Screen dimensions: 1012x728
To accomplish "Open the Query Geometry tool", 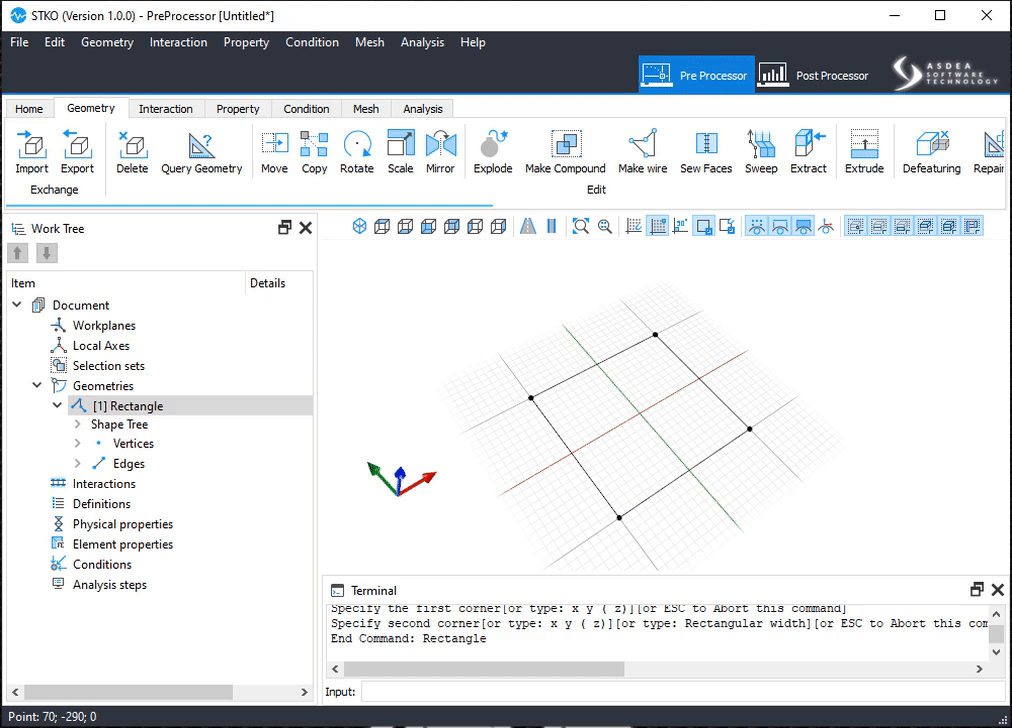I will [201, 152].
